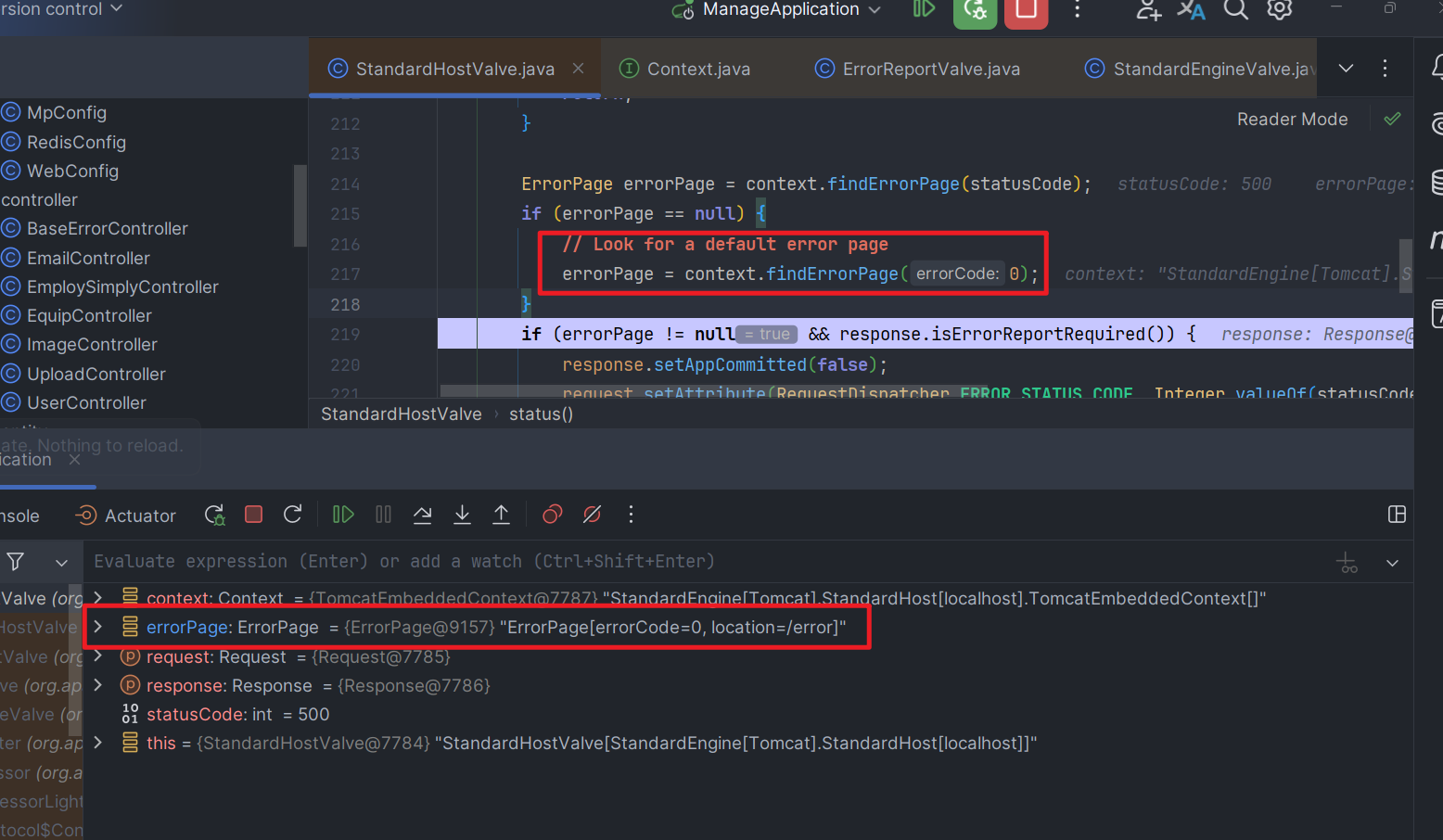Click Search Everywhere magnifier icon

[1235, 10]
